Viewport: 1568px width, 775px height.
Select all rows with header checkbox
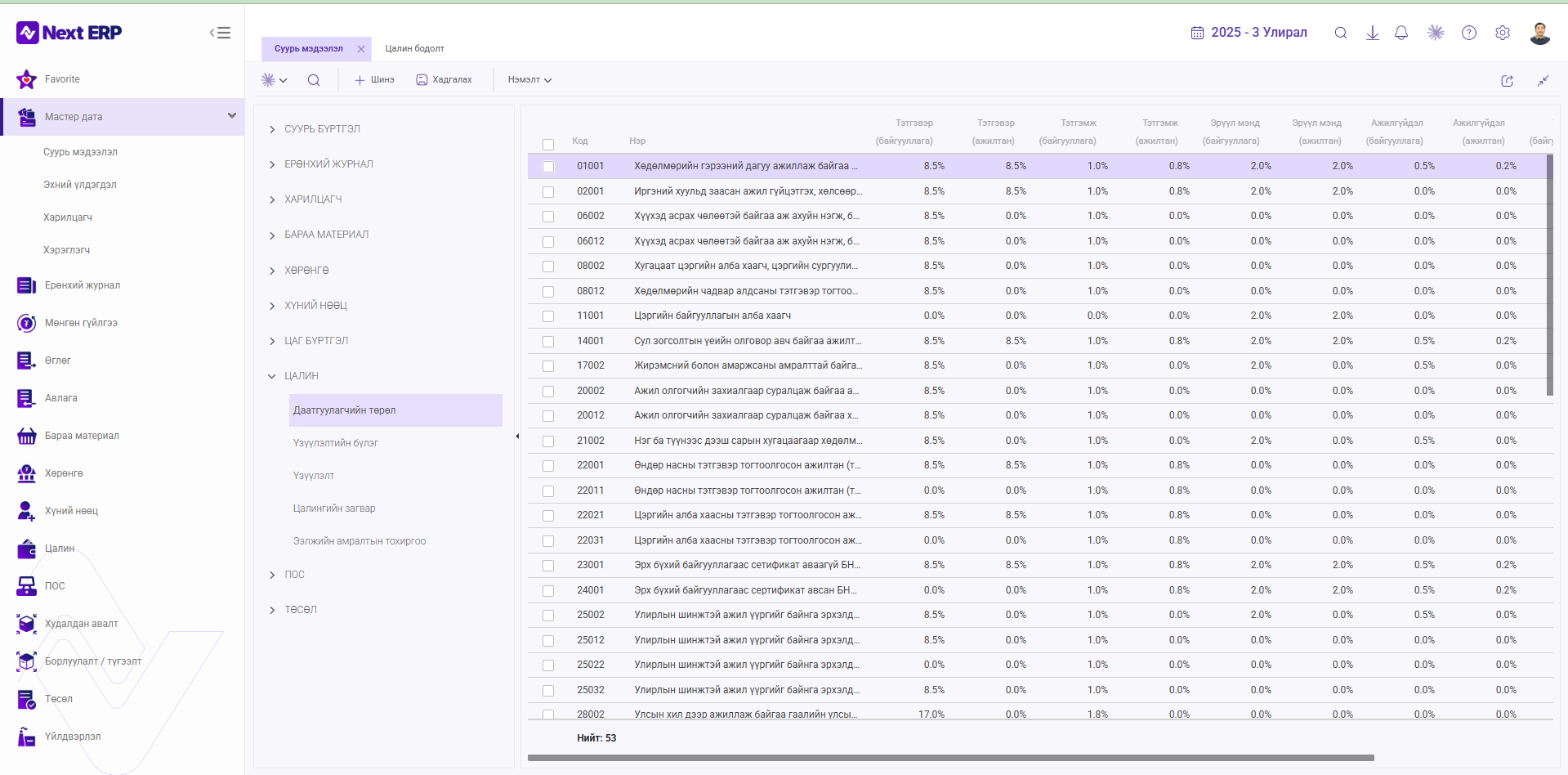[548, 145]
